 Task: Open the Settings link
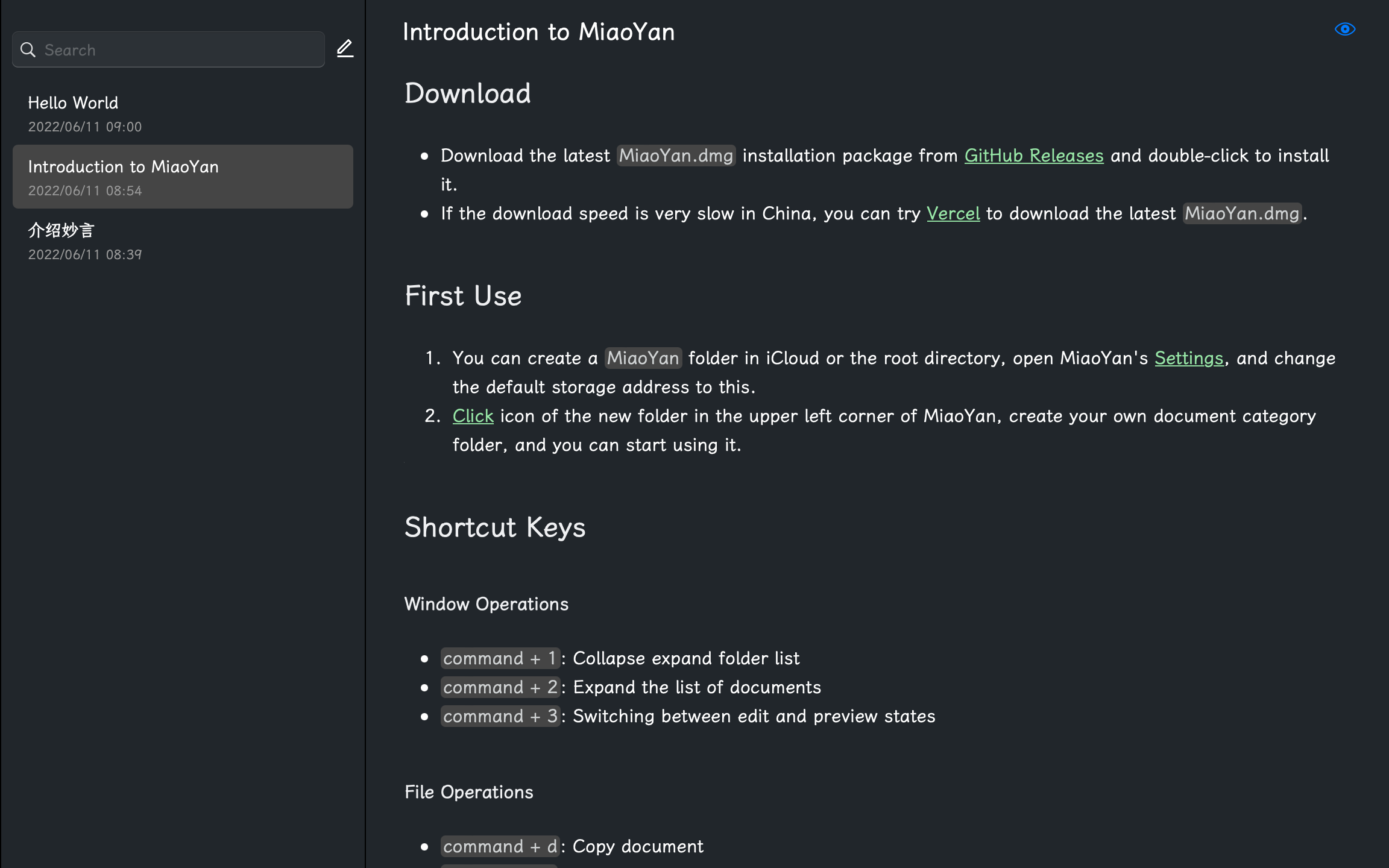[1189, 358]
